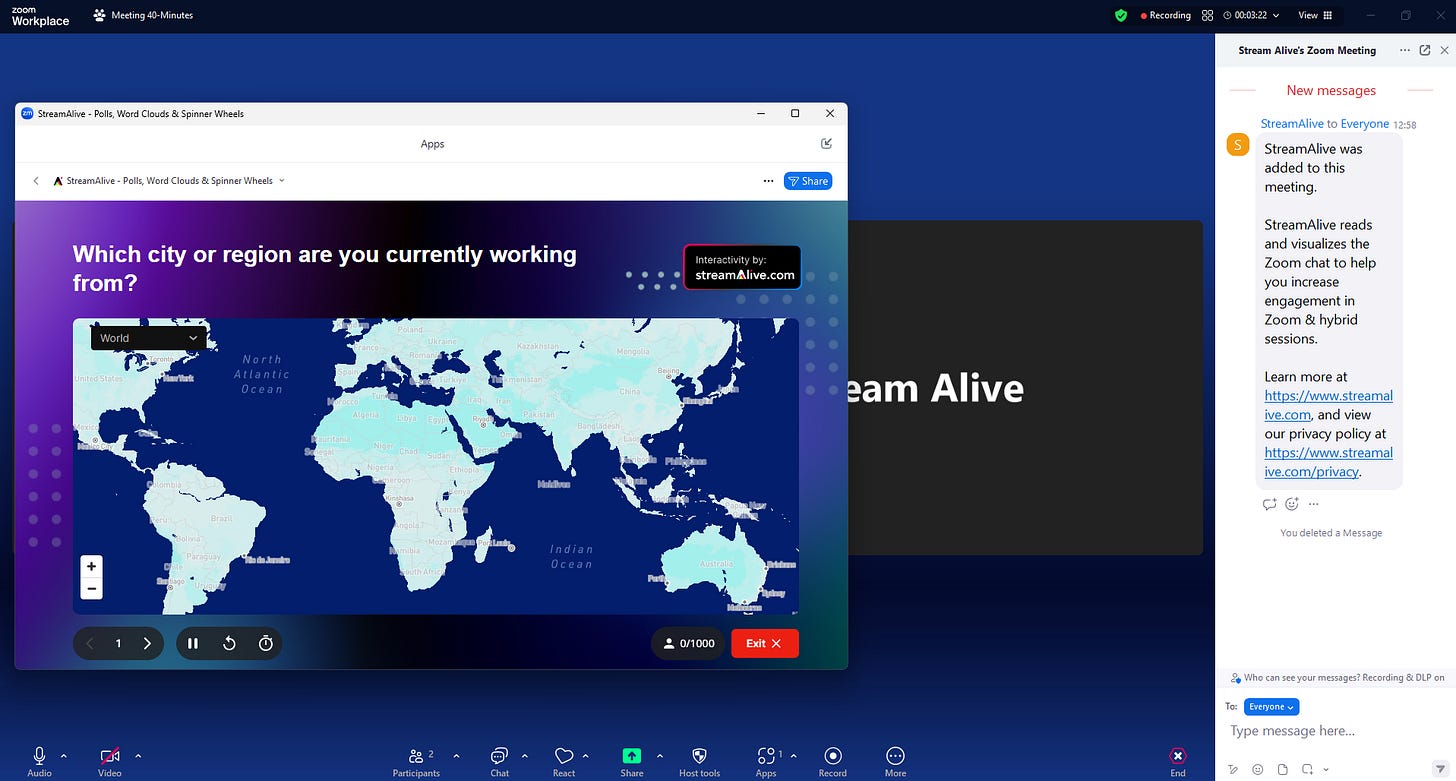Screen dimensions: 1456x781
Task: Add emoji reaction to StreamAlive message
Action: click(x=1292, y=504)
